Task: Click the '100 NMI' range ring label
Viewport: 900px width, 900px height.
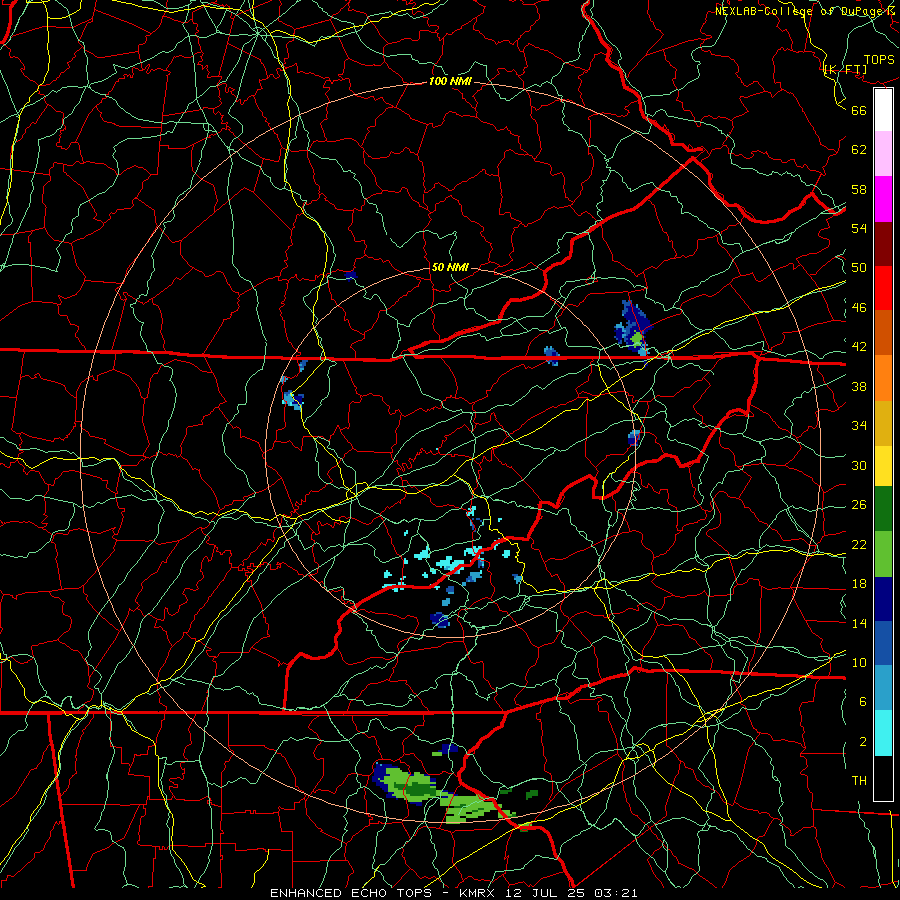Action: [450, 82]
